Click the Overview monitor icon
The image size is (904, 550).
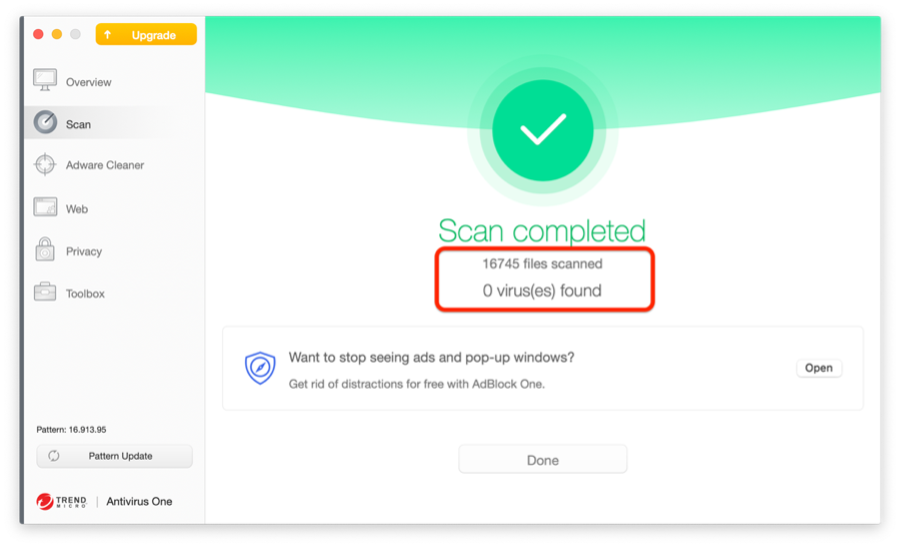click(x=45, y=80)
